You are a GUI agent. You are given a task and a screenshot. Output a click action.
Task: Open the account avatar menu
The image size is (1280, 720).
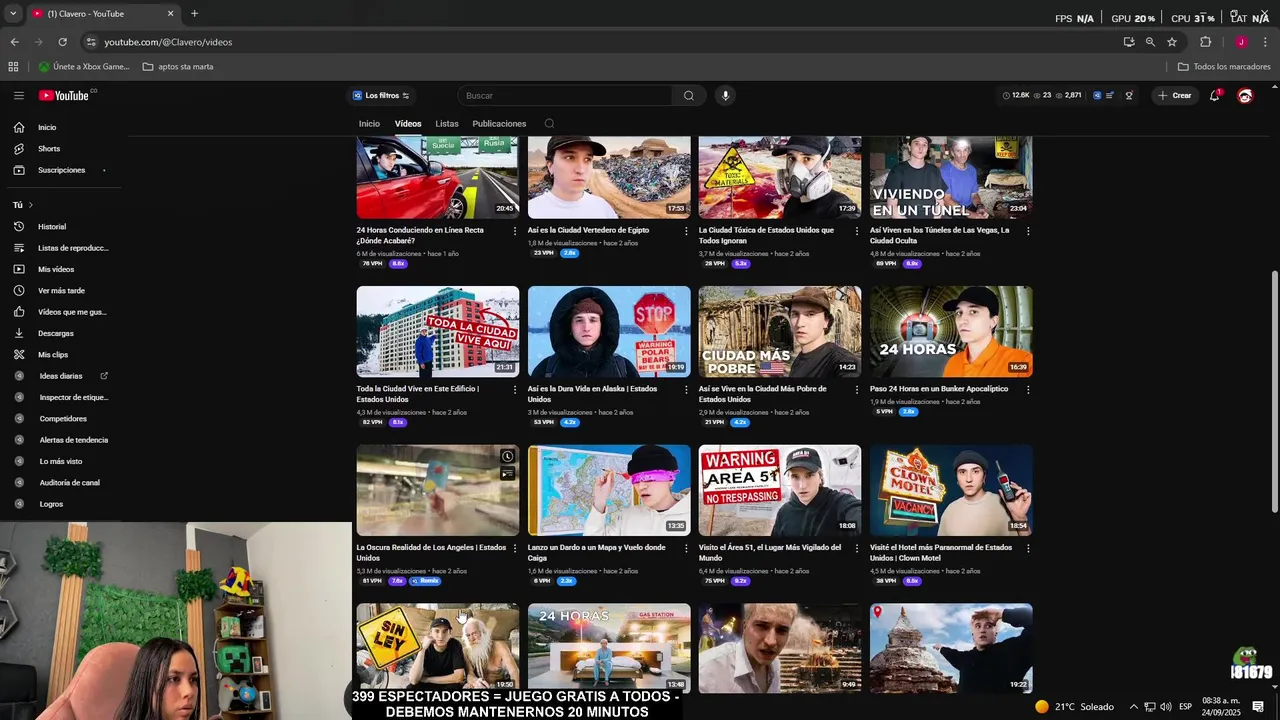(1245, 95)
